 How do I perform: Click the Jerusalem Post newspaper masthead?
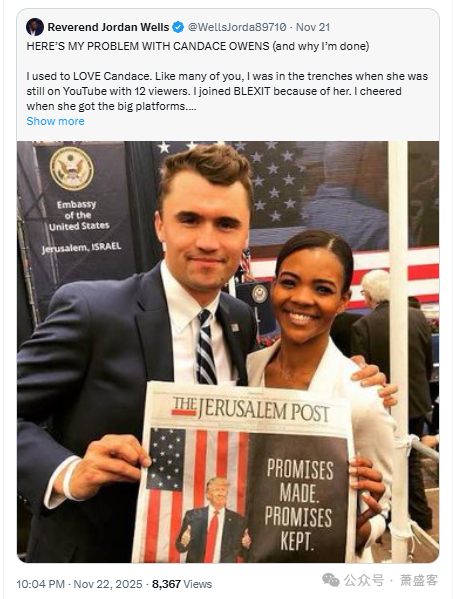coord(250,409)
